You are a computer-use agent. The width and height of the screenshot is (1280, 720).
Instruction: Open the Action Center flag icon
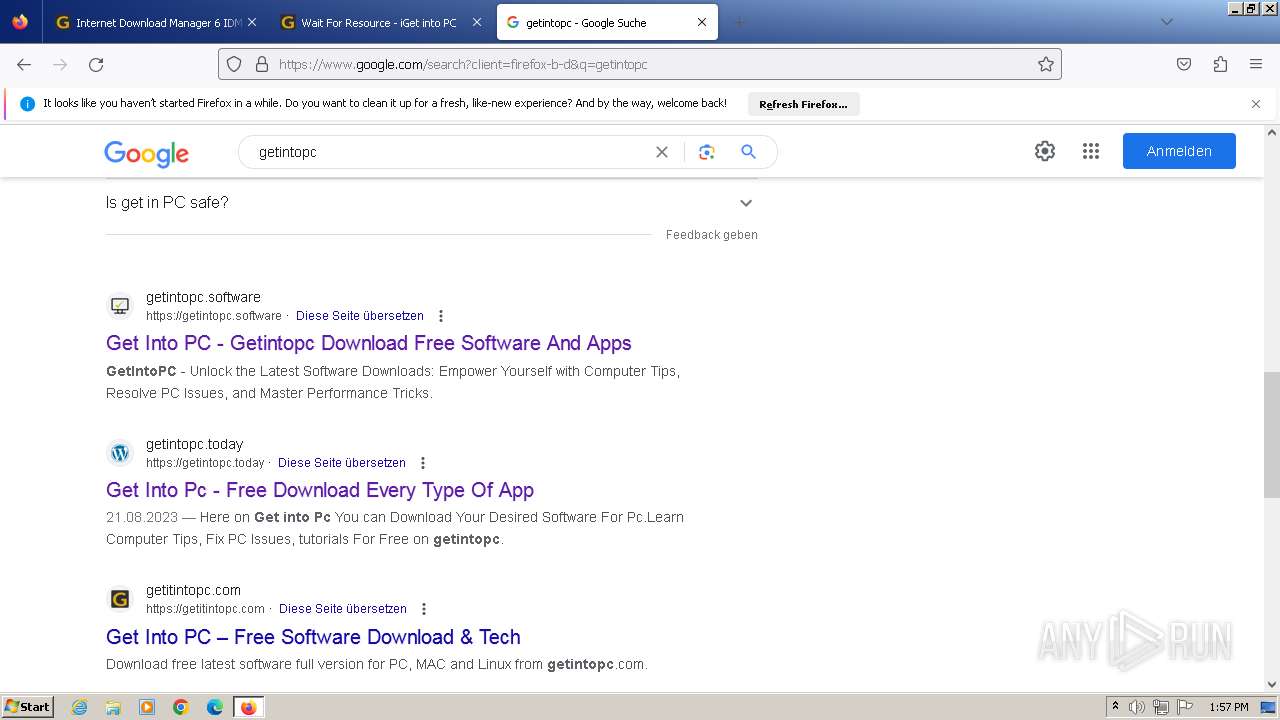coord(1184,707)
